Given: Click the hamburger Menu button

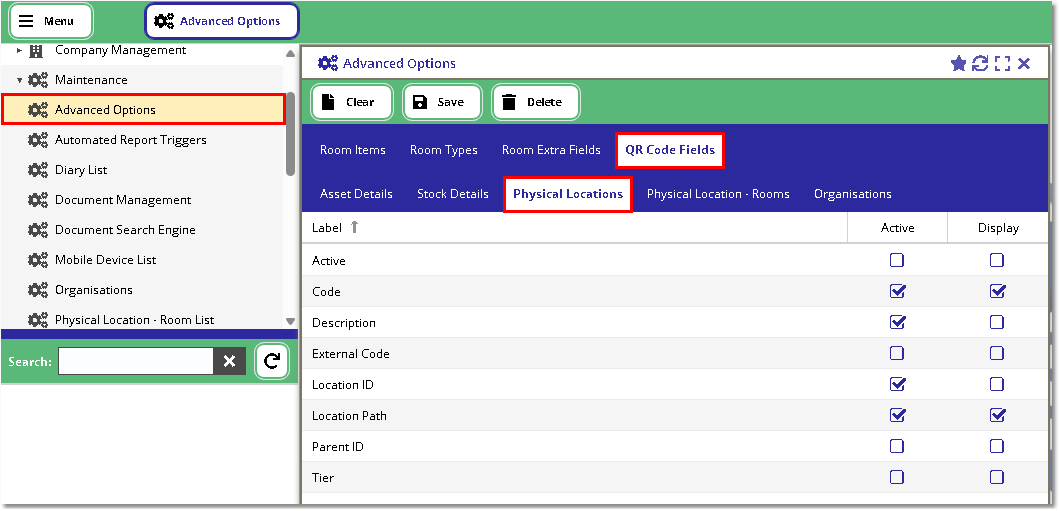Looking at the screenshot, I should pos(51,21).
